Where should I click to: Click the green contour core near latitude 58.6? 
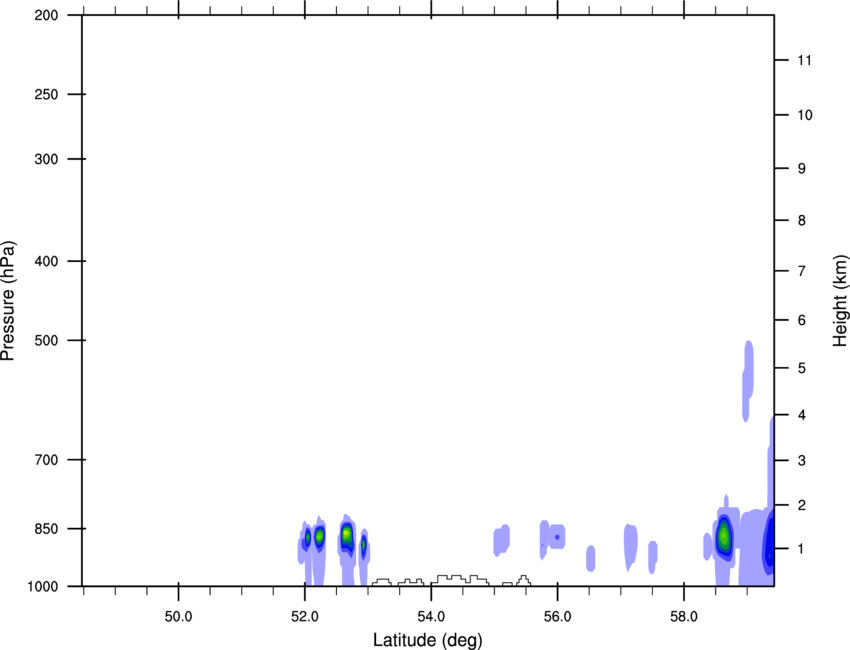723,537
